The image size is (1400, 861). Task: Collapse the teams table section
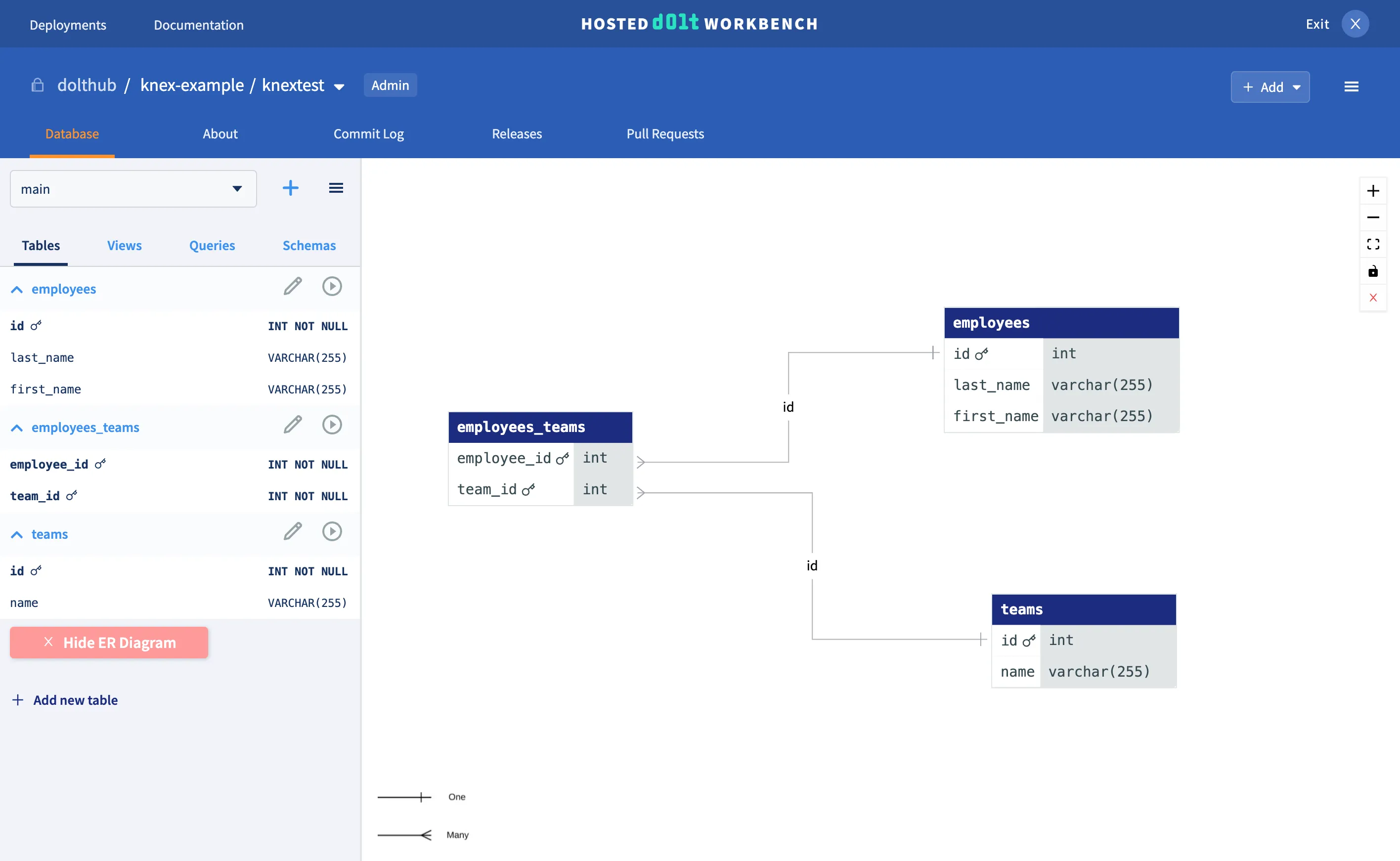[16, 534]
